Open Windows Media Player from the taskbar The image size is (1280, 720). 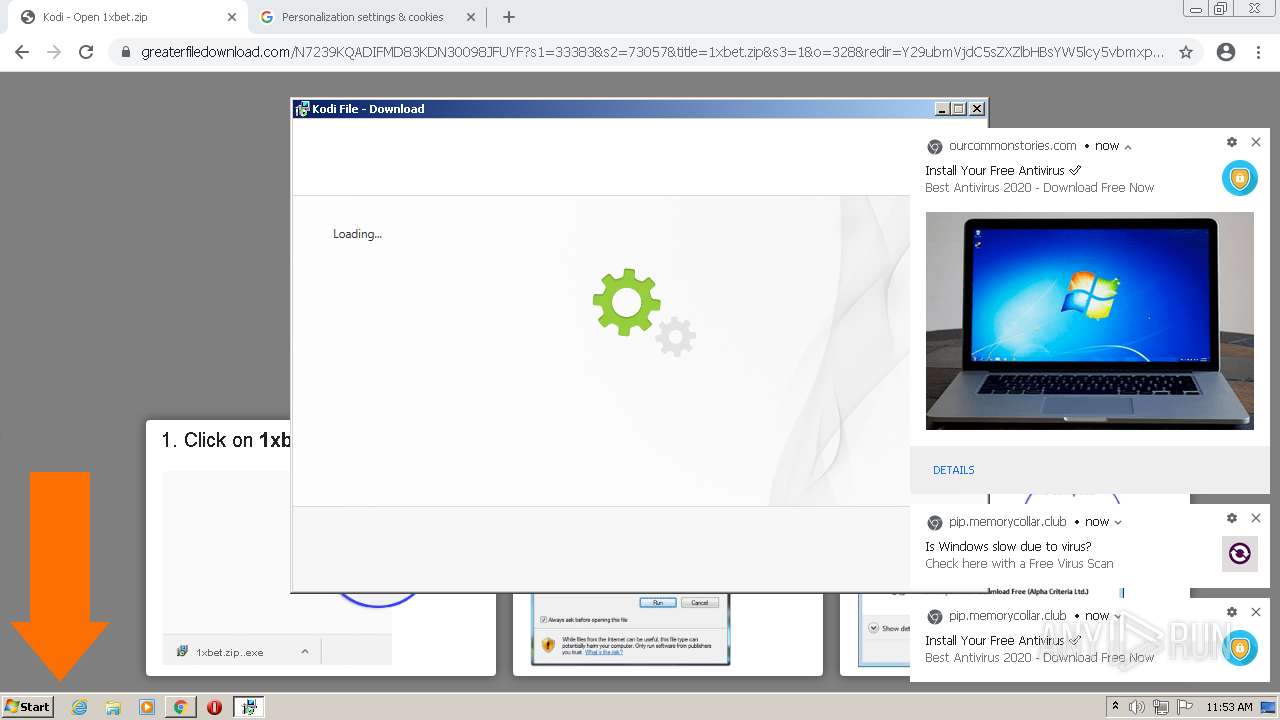click(x=147, y=707)
